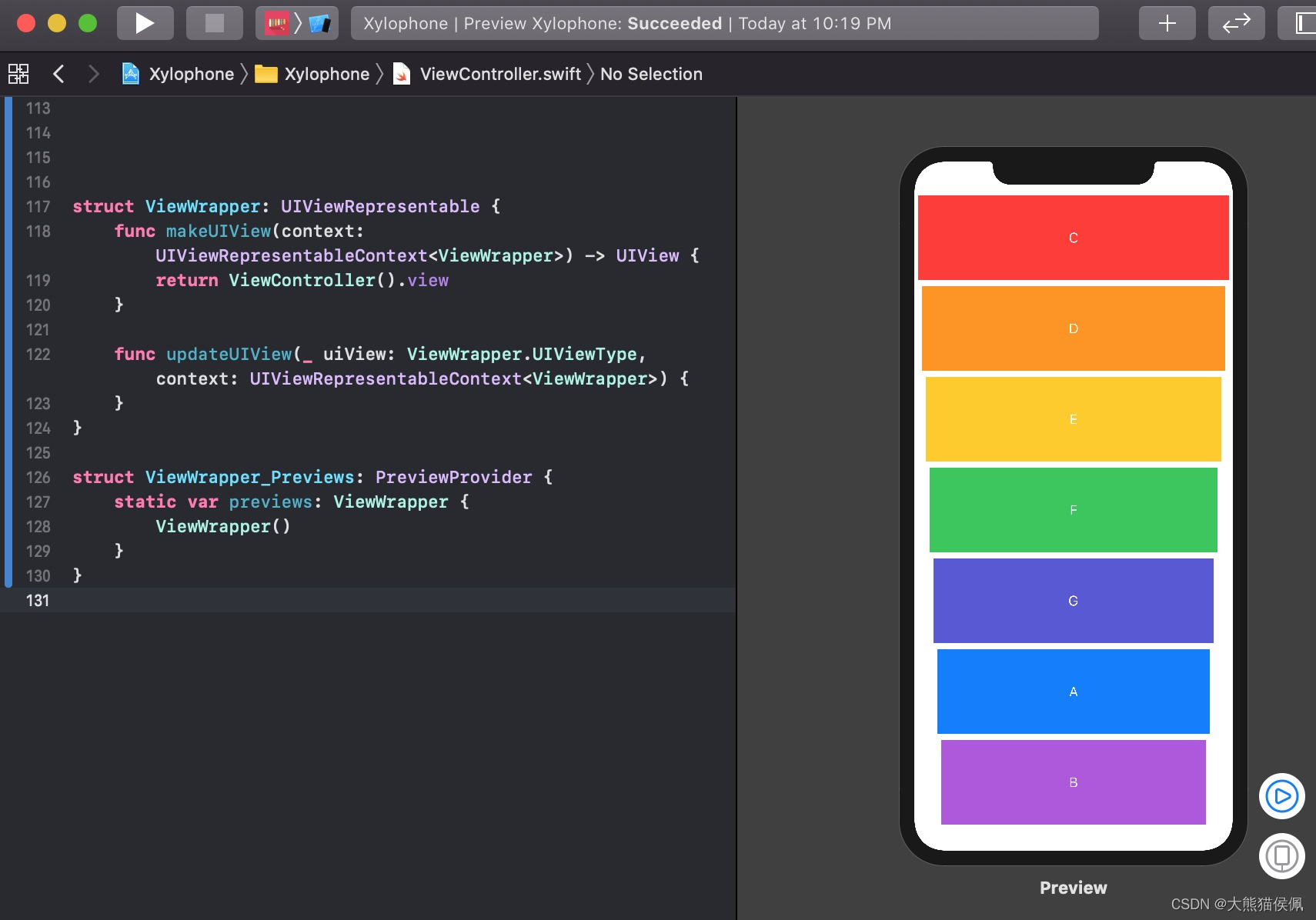The image size is (1316, 920).
Task: Click the ViewController.swift breadcrumb
Action: 500,74
